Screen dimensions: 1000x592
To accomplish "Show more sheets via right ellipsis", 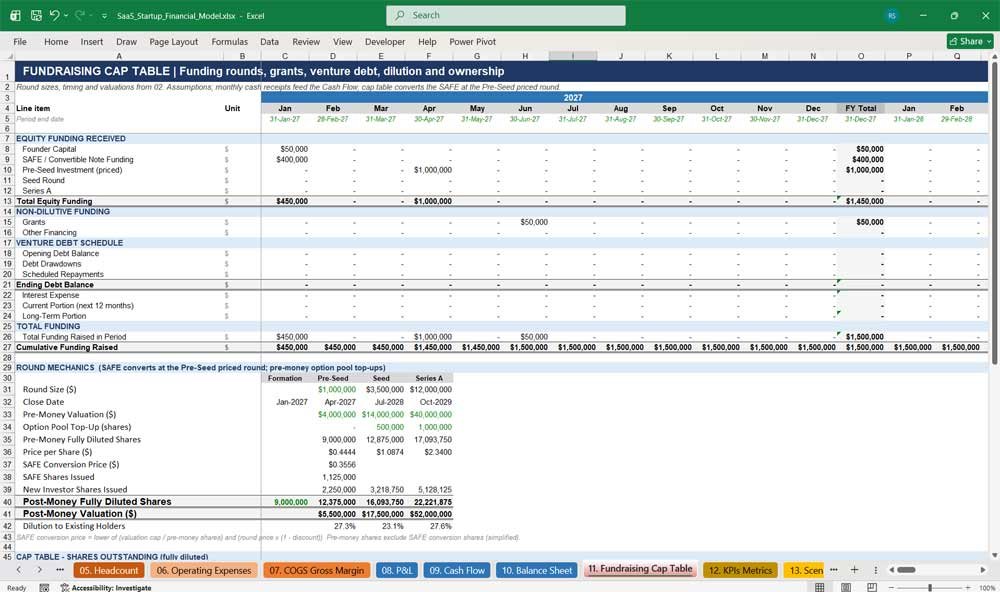I will (x=834, y=570).
